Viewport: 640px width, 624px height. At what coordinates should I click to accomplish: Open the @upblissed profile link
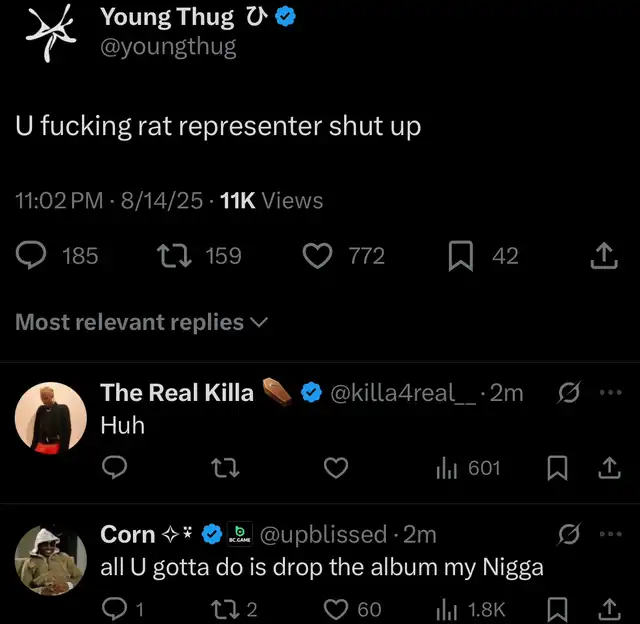(323, 535)
